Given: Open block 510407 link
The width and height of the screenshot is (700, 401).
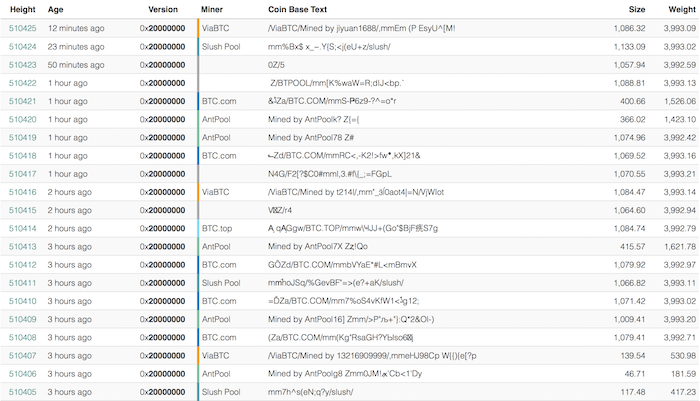Looking at the screenshot, I should 22,356.
